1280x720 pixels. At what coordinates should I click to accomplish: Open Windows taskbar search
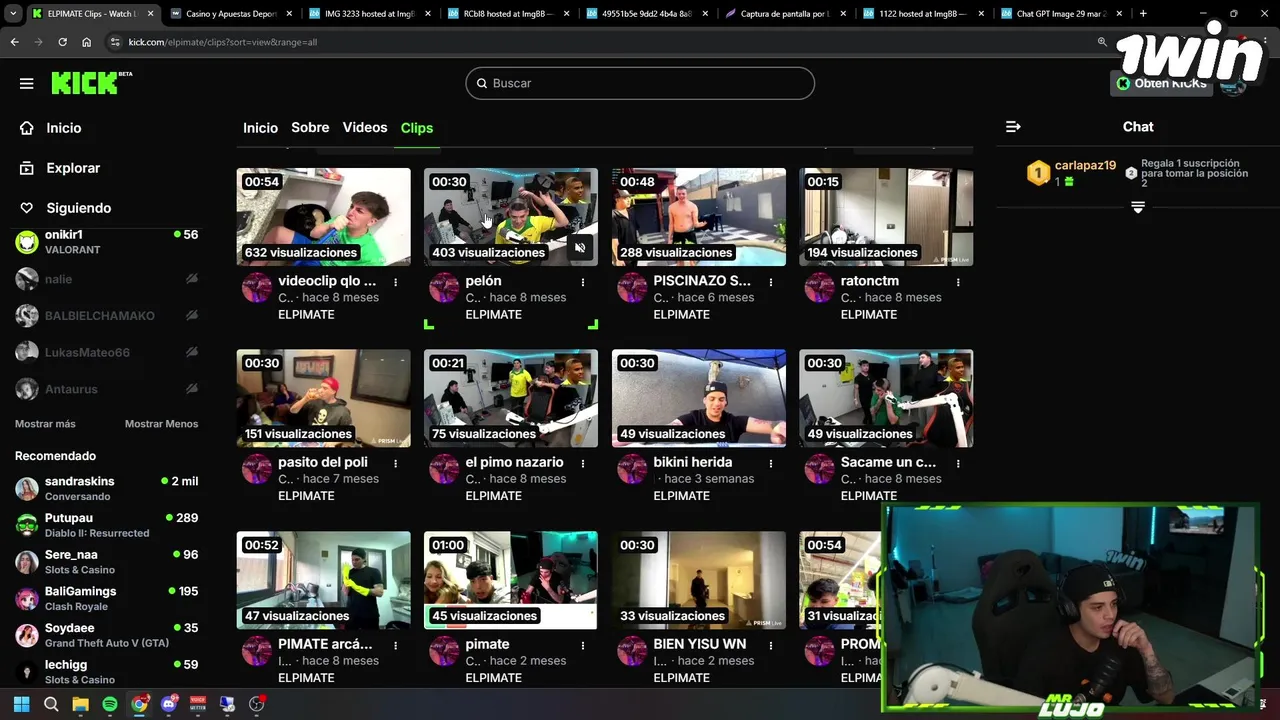coord(51,704)
